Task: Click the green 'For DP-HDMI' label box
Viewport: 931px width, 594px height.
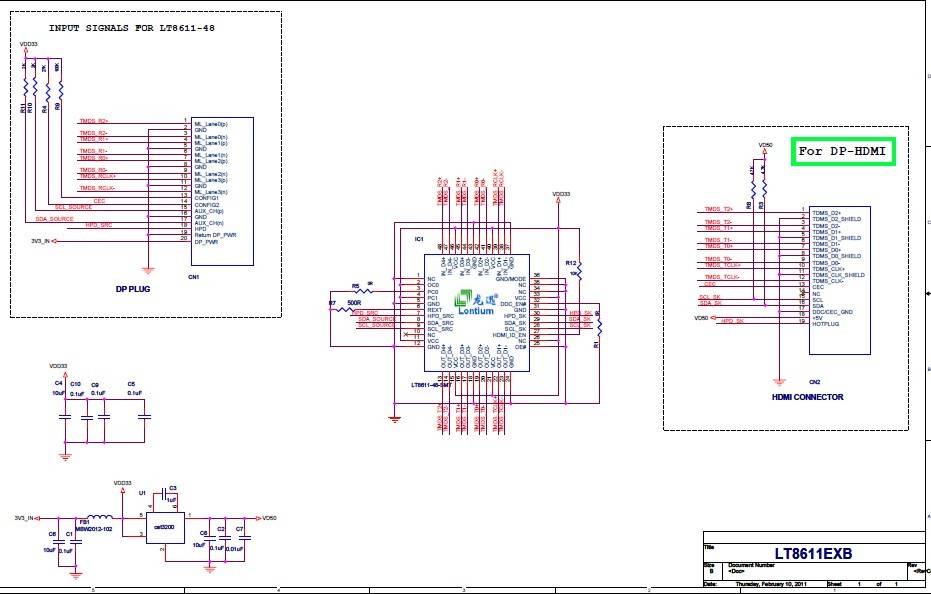Action: 842,151
